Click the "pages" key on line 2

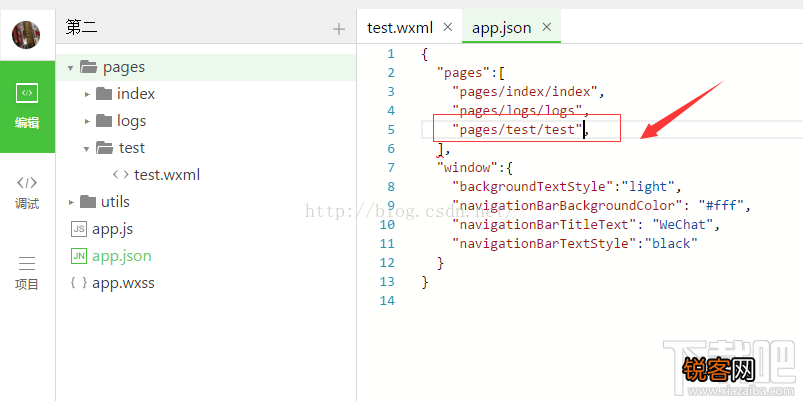pos(463,73)
